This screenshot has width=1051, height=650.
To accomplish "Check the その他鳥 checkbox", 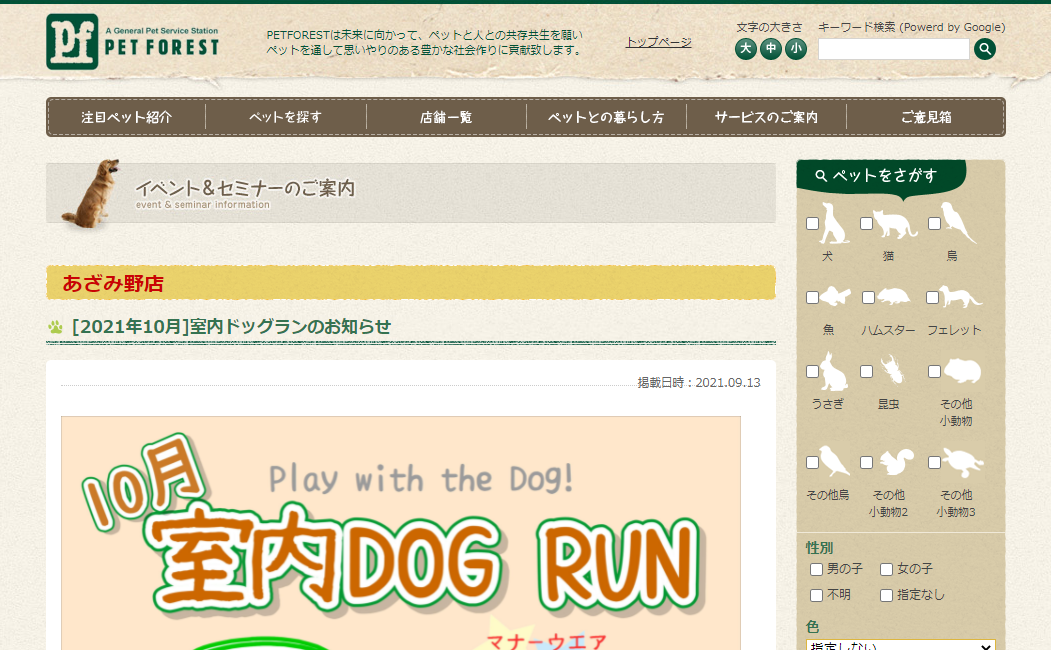I will [x=812, y=462].
